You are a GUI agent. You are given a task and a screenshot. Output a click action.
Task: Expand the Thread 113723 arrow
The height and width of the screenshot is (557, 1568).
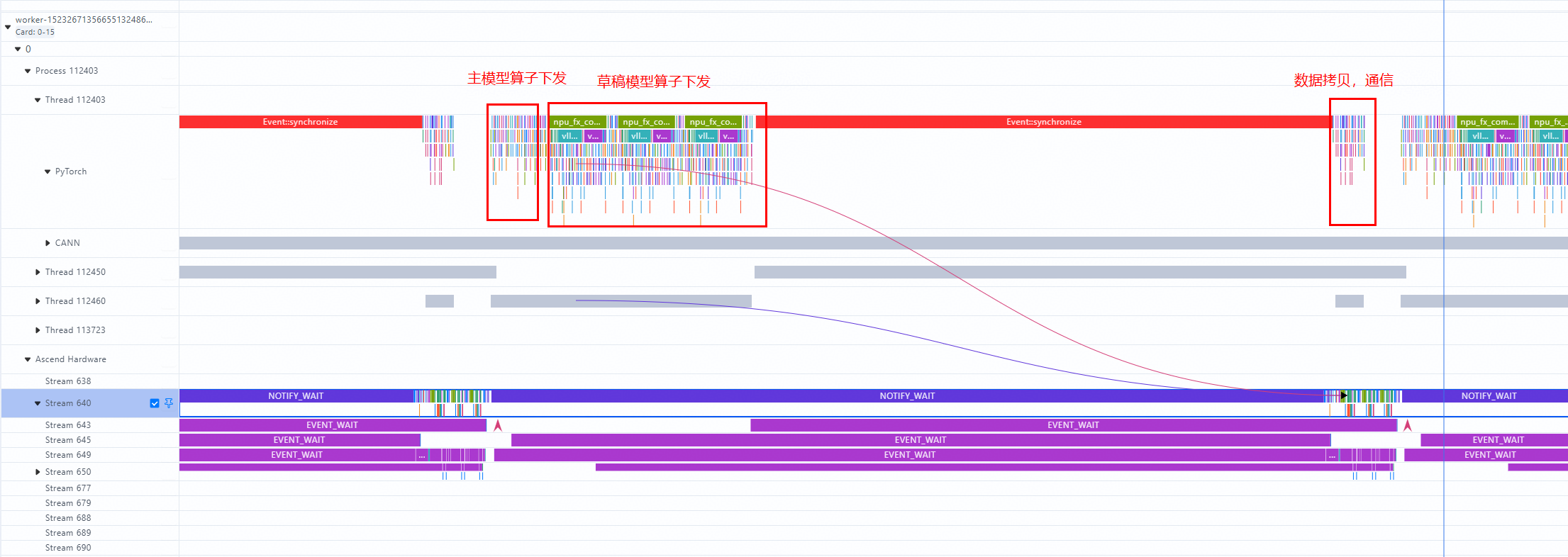[38, 330]
